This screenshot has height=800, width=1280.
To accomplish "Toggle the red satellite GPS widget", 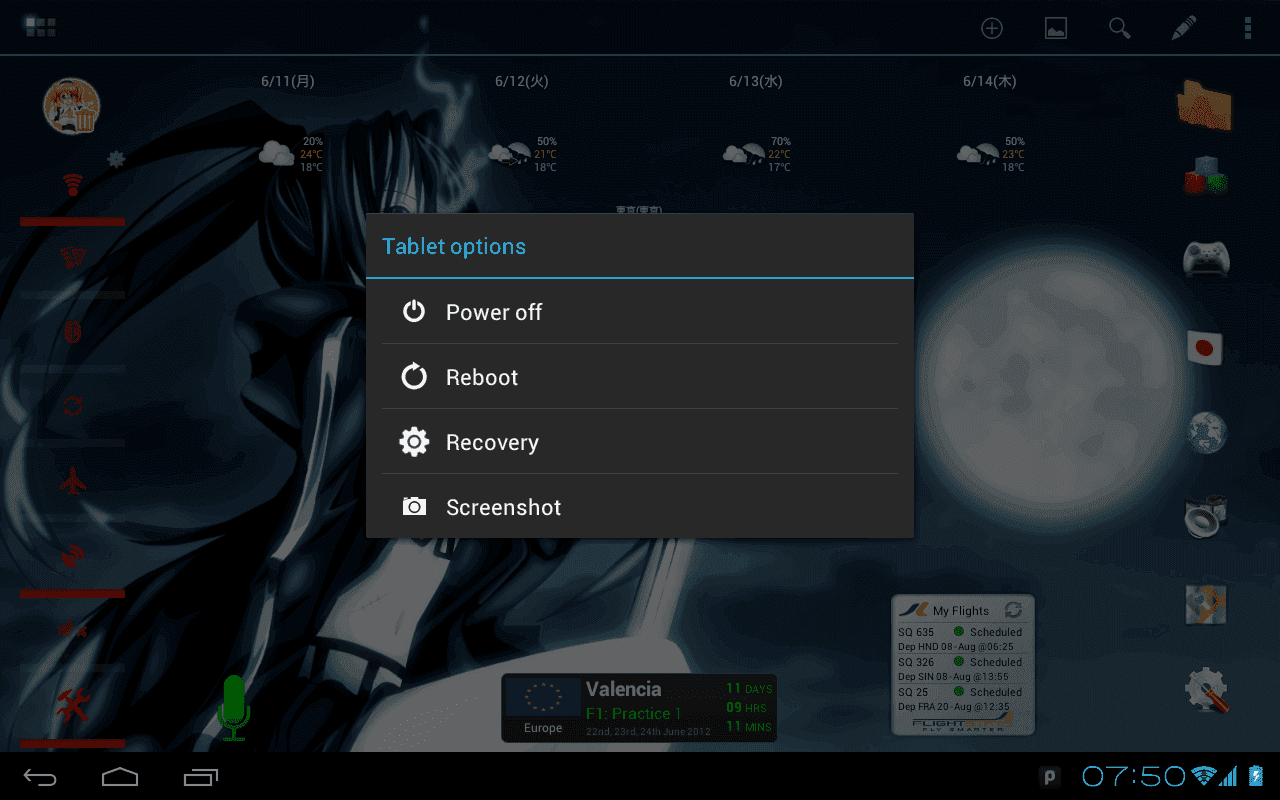I will (72, 555).
